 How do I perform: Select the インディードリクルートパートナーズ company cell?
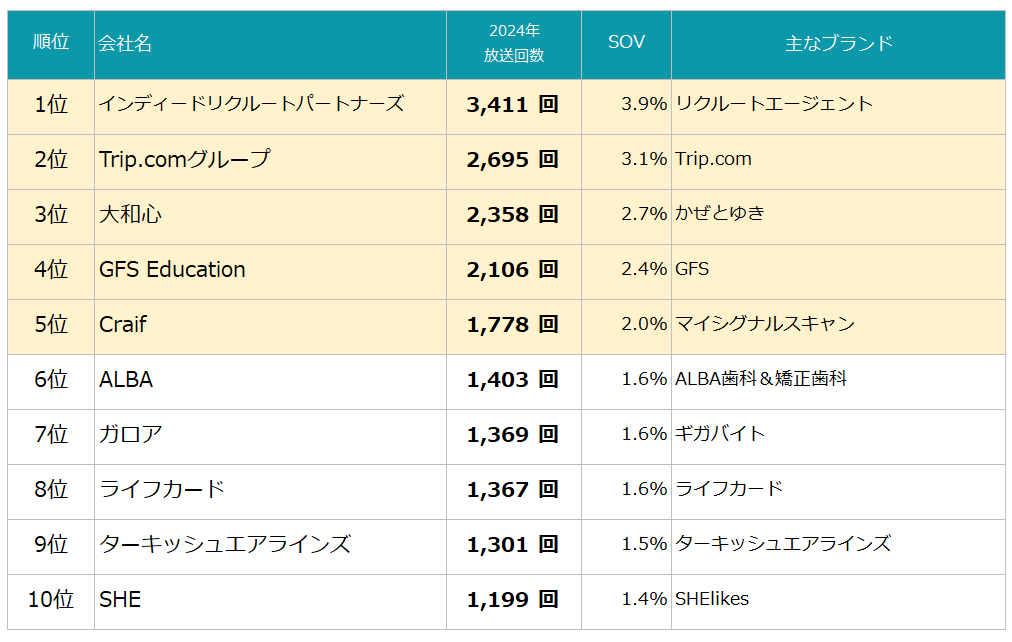tap(251, 104)
